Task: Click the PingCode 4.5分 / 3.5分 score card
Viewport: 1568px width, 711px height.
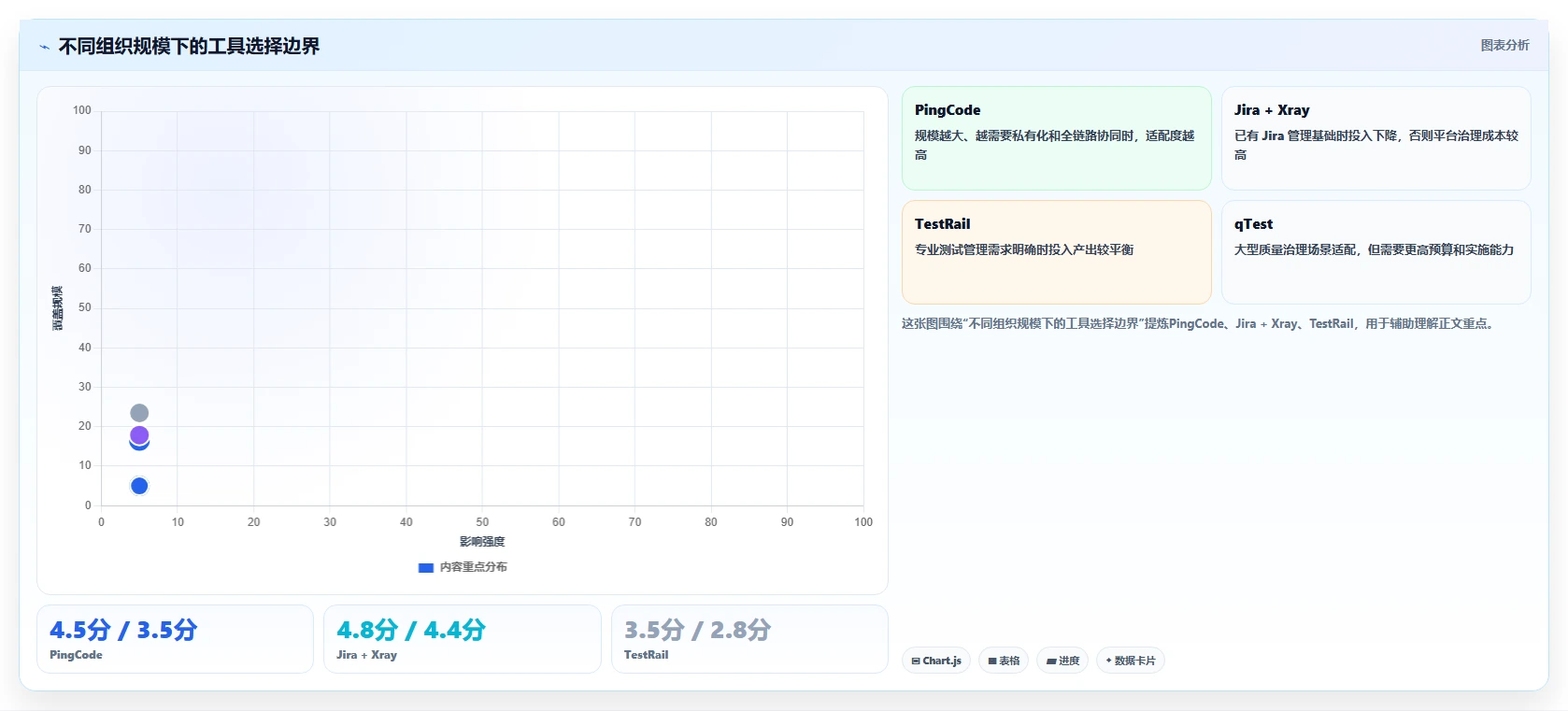Action: [175, 639]
